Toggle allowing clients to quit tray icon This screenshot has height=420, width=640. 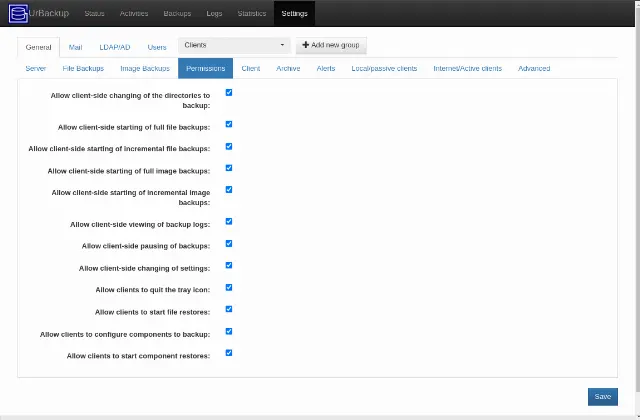click(x=229, y=287)
